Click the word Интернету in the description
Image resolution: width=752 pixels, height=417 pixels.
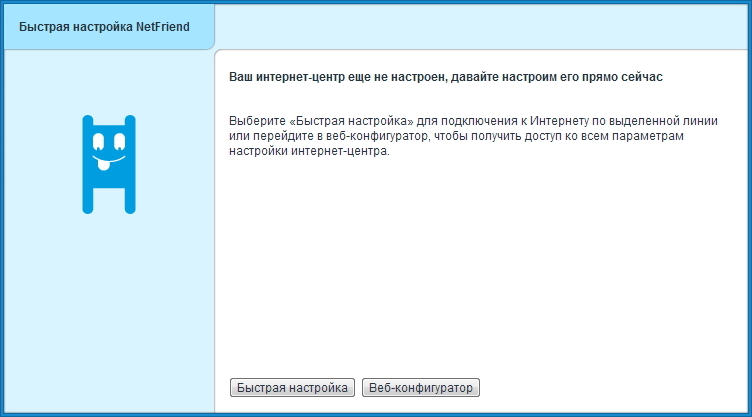[559, 121]
